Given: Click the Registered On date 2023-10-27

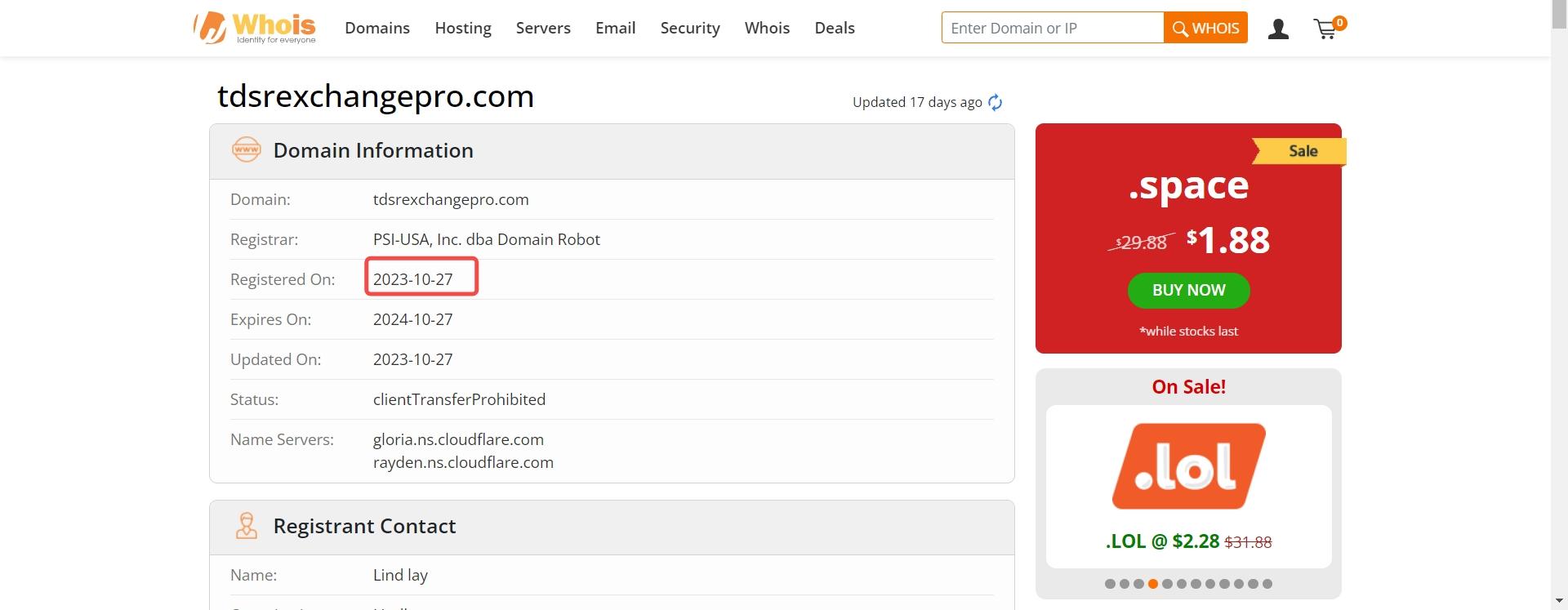Looking at the screenshot, I should tap(412, 279).
